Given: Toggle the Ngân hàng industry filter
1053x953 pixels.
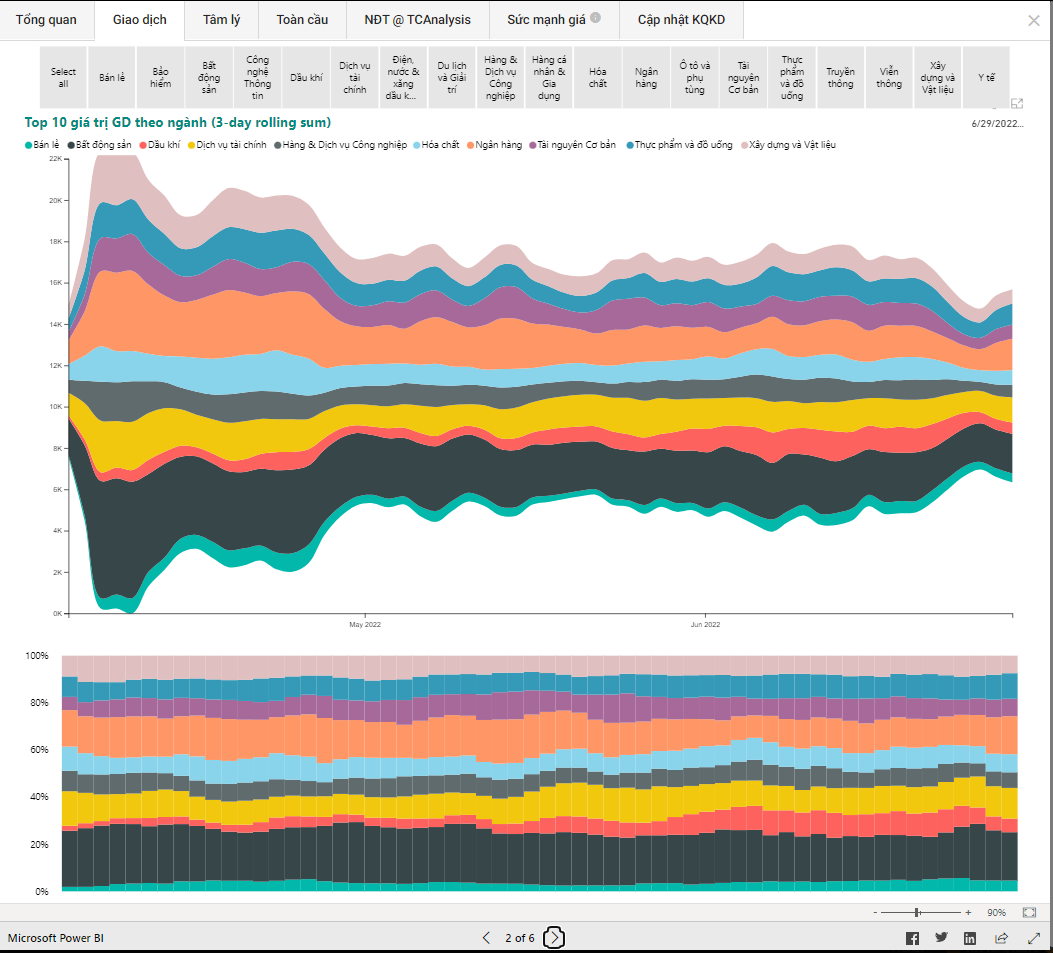Looking at the screenshot, I should 646,77.
